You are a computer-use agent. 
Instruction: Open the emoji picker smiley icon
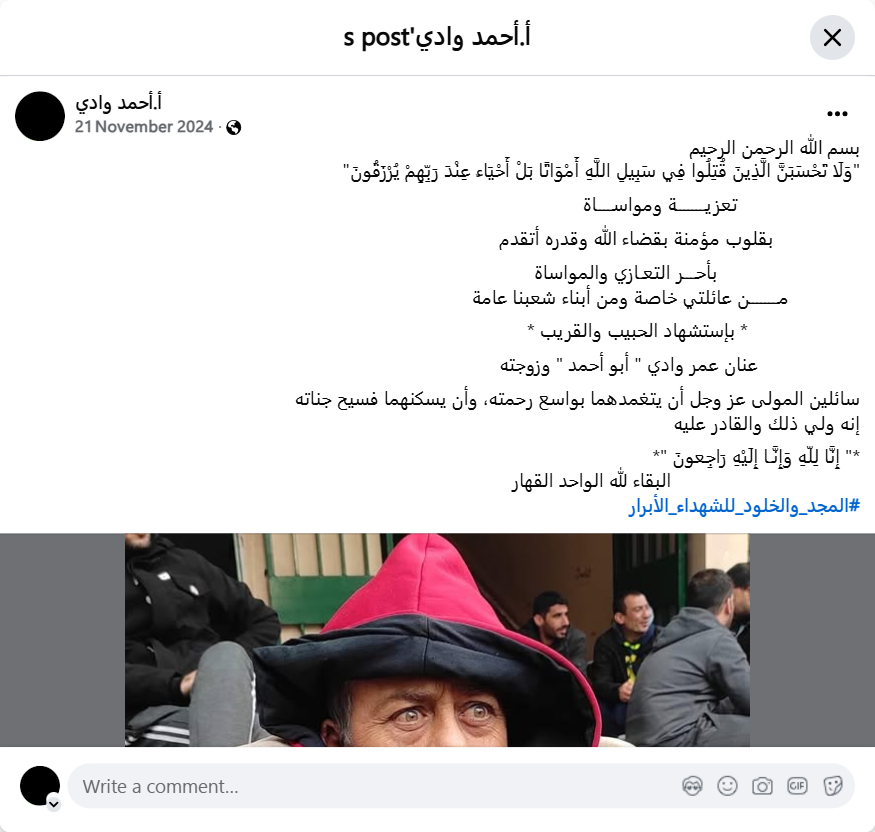pyautogui.click(x=727, y=786)
